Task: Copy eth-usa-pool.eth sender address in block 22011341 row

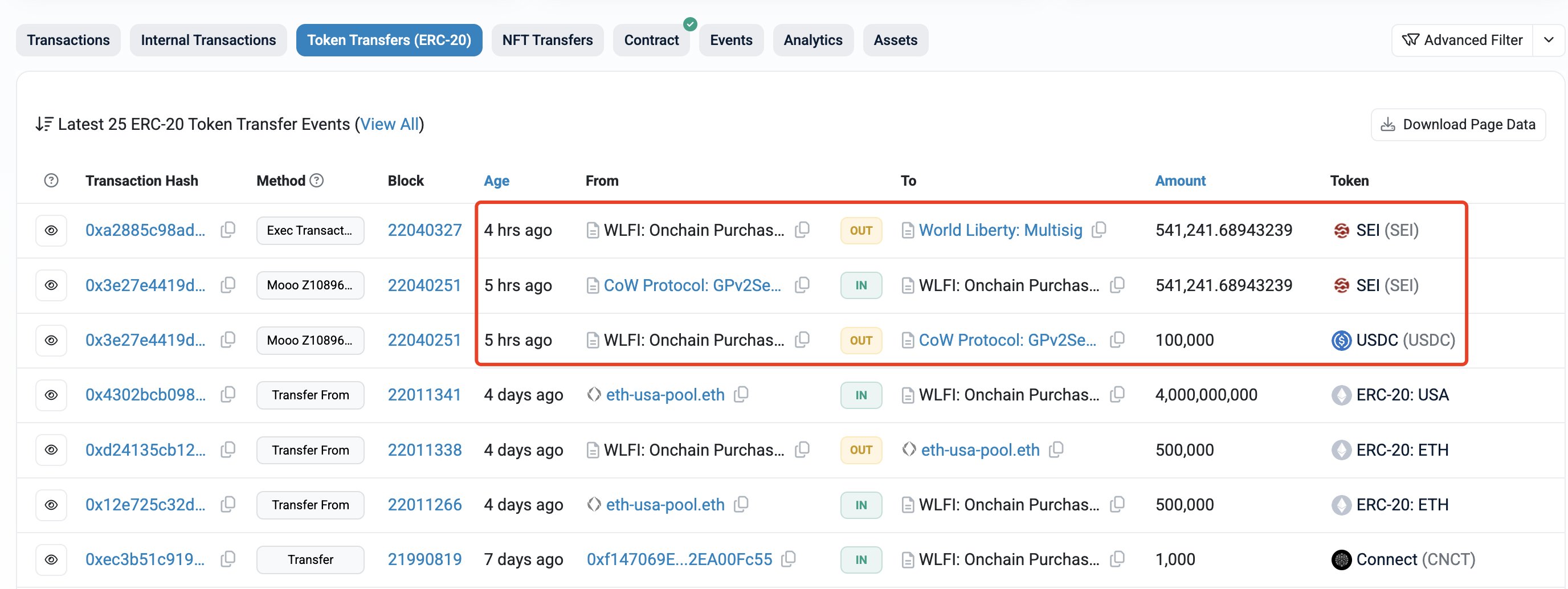Action: (x=741, y=394)
